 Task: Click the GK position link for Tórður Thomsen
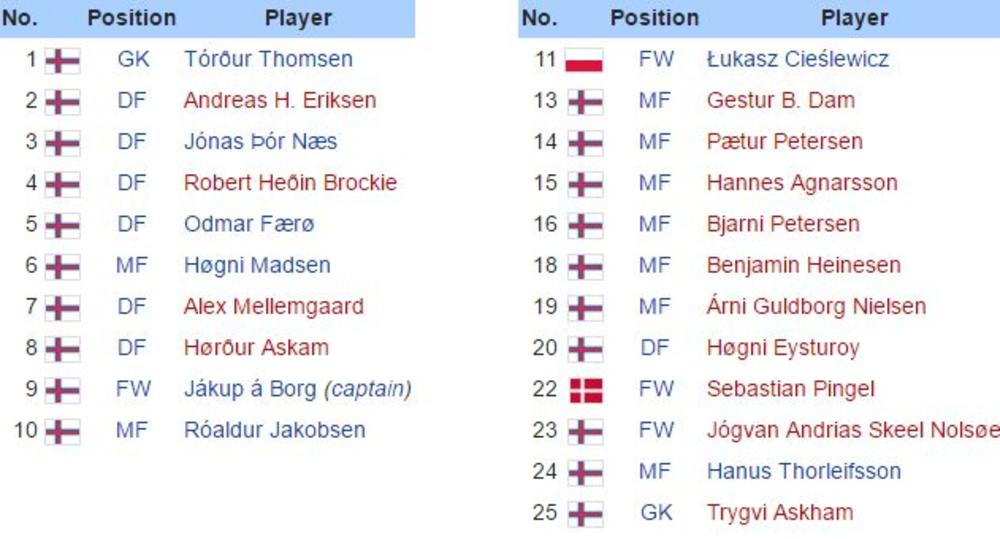(133, 59)
